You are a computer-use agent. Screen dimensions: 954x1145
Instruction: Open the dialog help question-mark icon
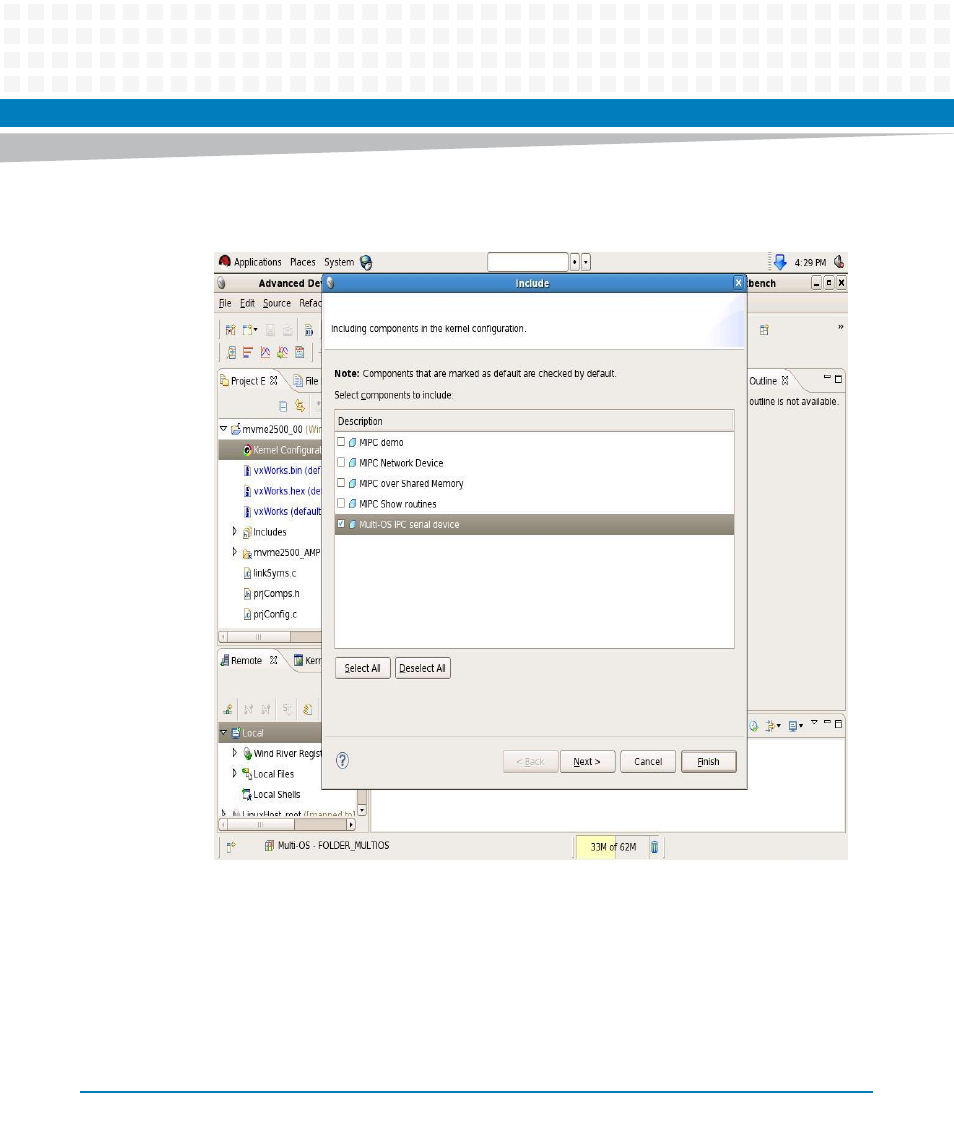(342, 761)
